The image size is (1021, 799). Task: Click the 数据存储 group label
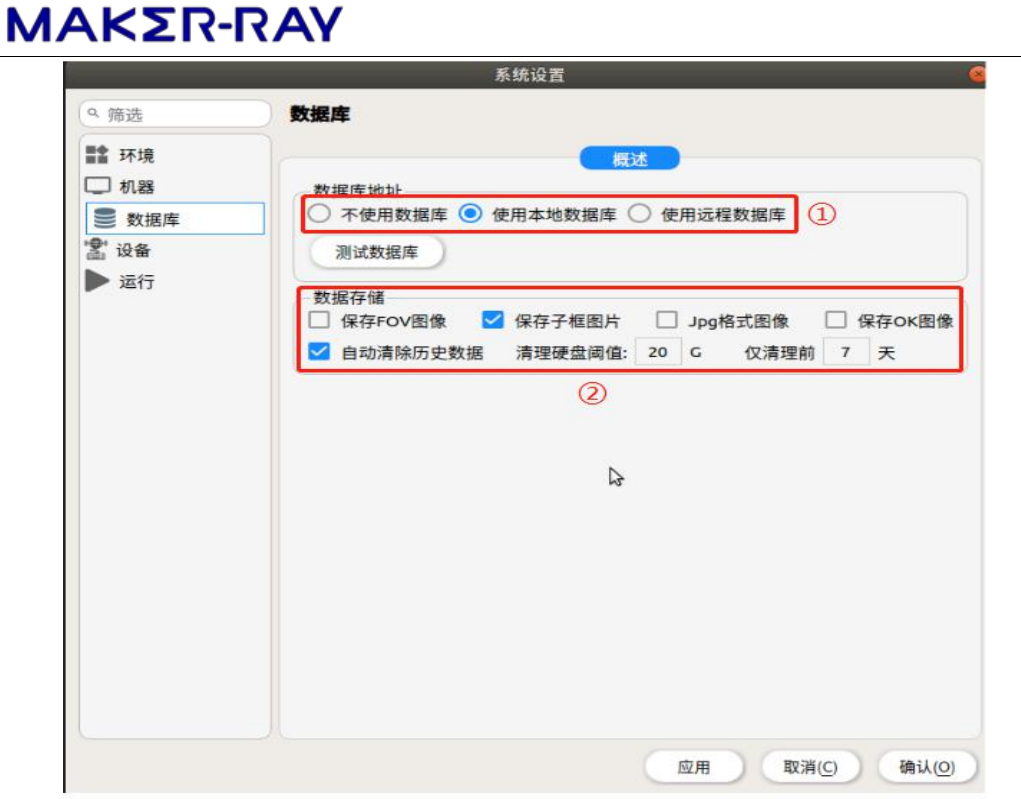coord(349,298)
